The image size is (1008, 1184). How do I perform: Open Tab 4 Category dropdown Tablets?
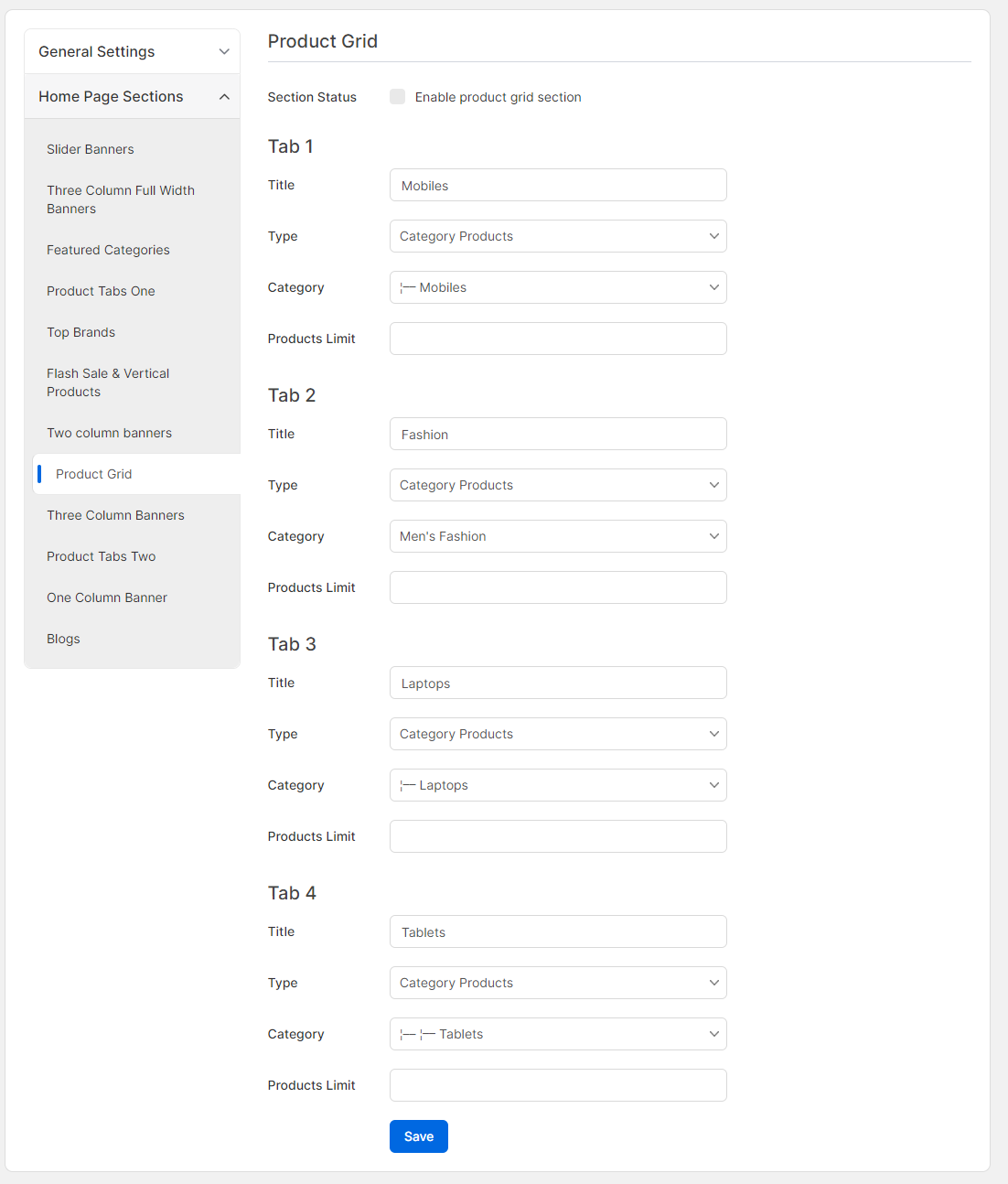point(558,1034)
